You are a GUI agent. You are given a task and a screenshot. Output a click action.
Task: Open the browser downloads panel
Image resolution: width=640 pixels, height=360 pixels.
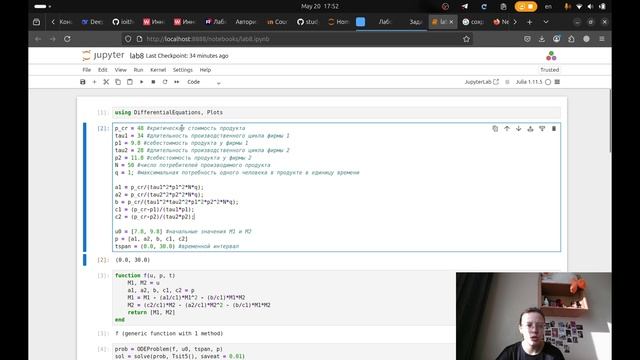click(542, 39)
